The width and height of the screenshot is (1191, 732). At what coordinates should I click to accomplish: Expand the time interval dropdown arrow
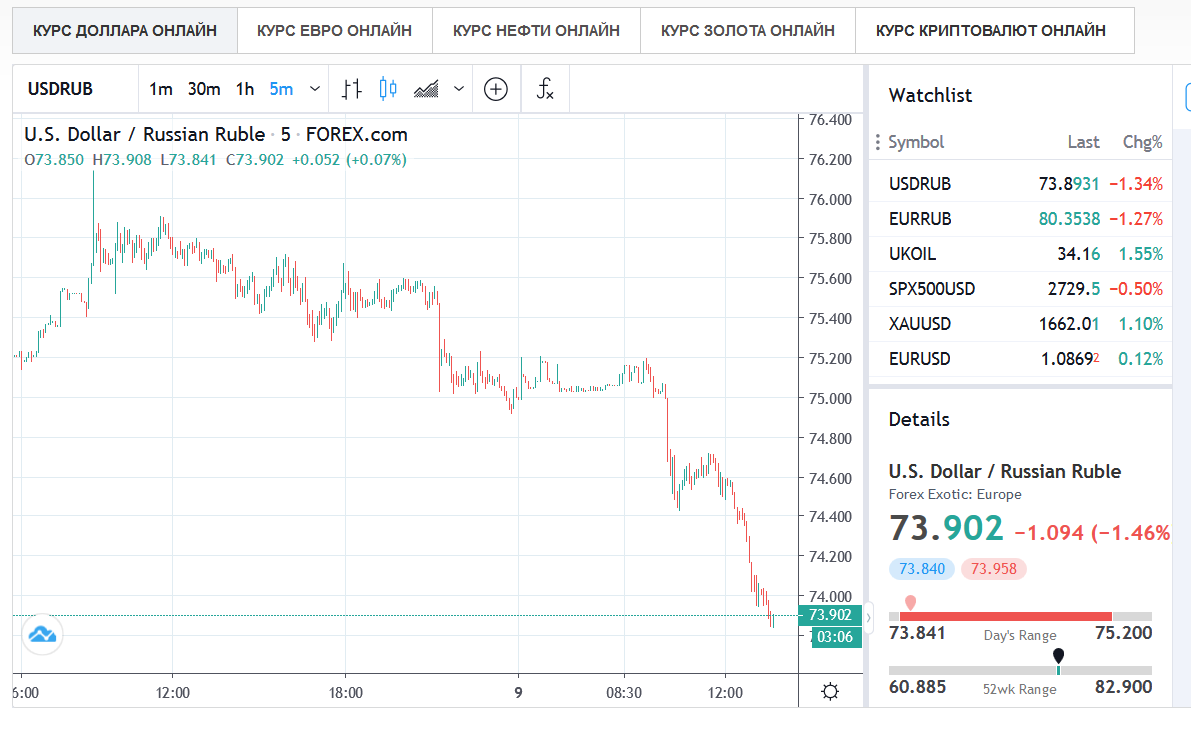pyautogui.click(x=314, y=89)
